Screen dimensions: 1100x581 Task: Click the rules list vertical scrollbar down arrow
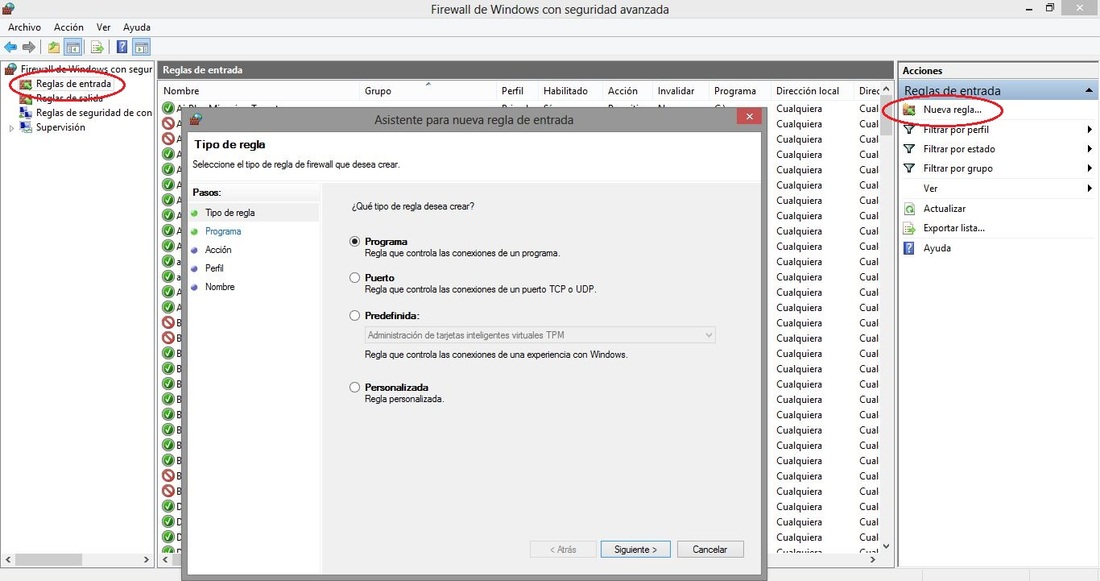tap(886, 546)
